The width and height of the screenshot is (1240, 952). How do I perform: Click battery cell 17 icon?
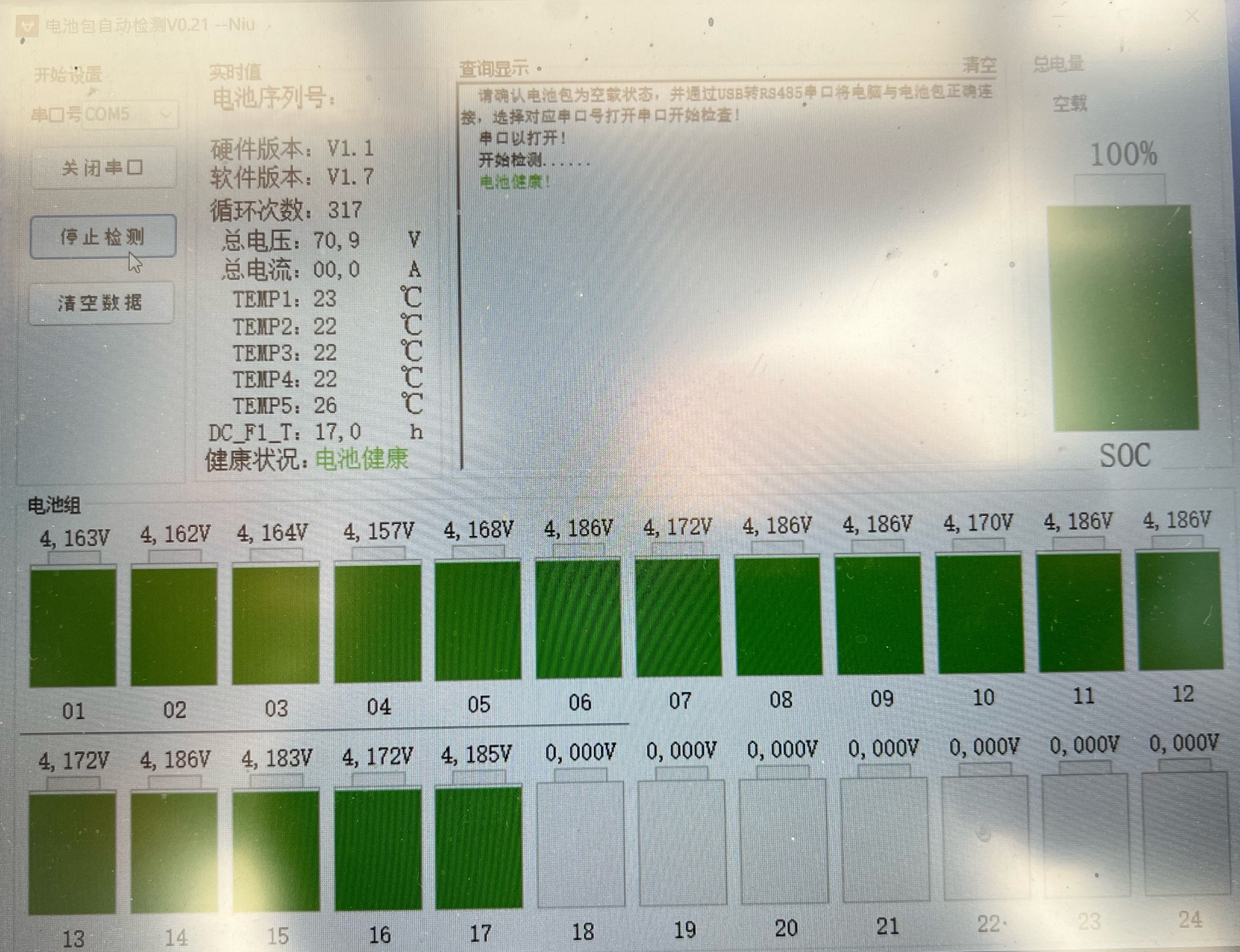479,848
